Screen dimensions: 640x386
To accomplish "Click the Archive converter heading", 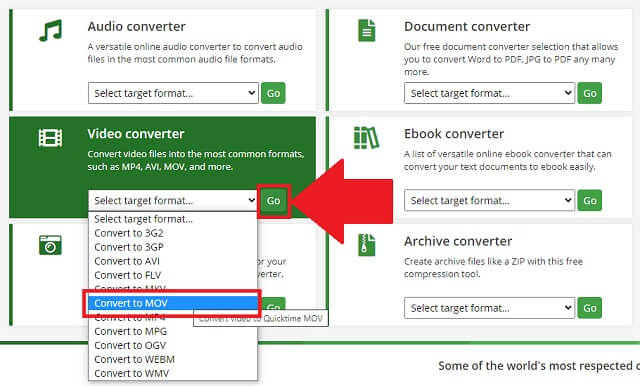I will (458, 241).
